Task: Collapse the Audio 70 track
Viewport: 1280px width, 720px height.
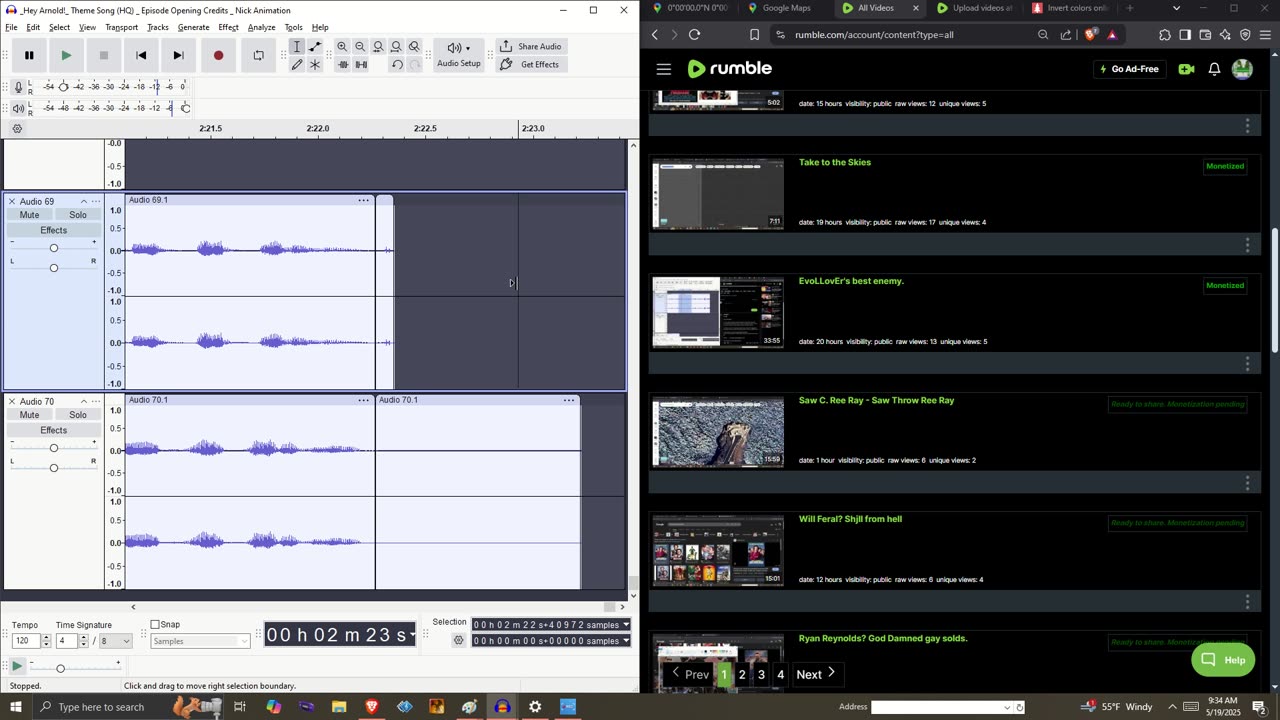Action: click(84, 401)
